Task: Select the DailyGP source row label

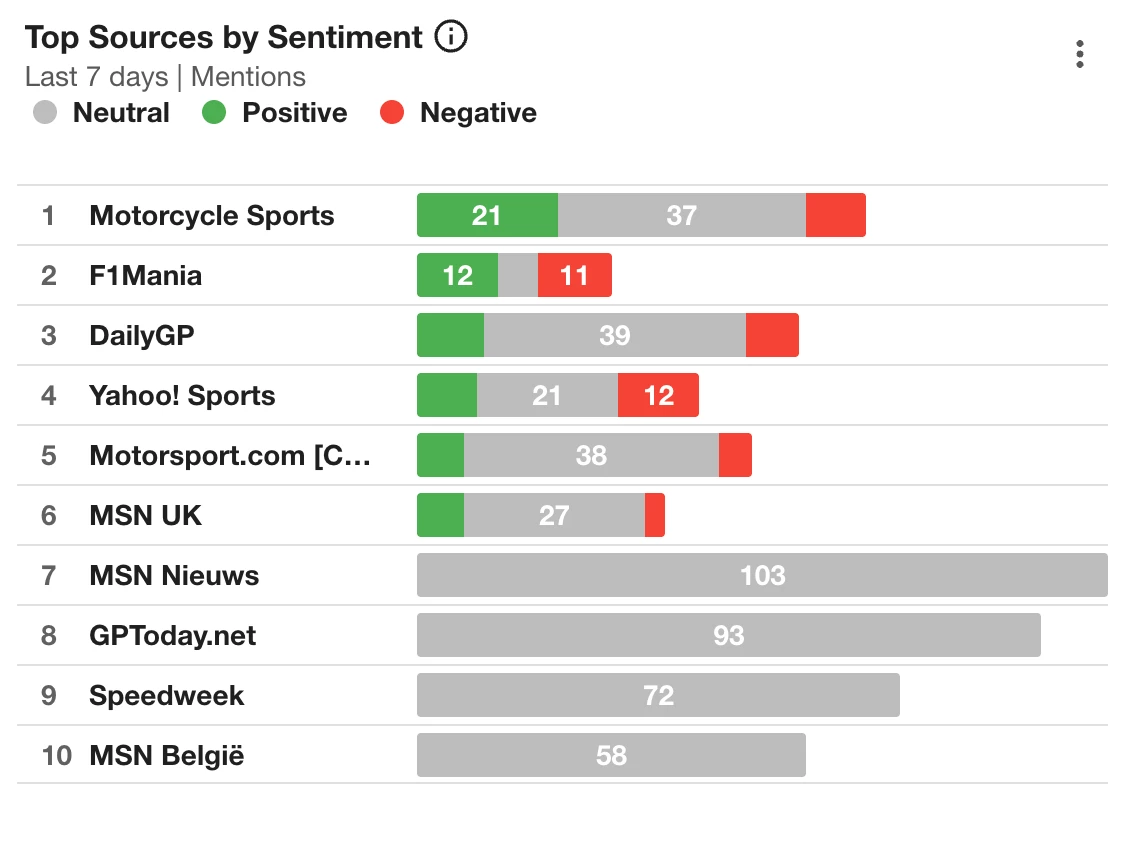Action: point(141,336)
